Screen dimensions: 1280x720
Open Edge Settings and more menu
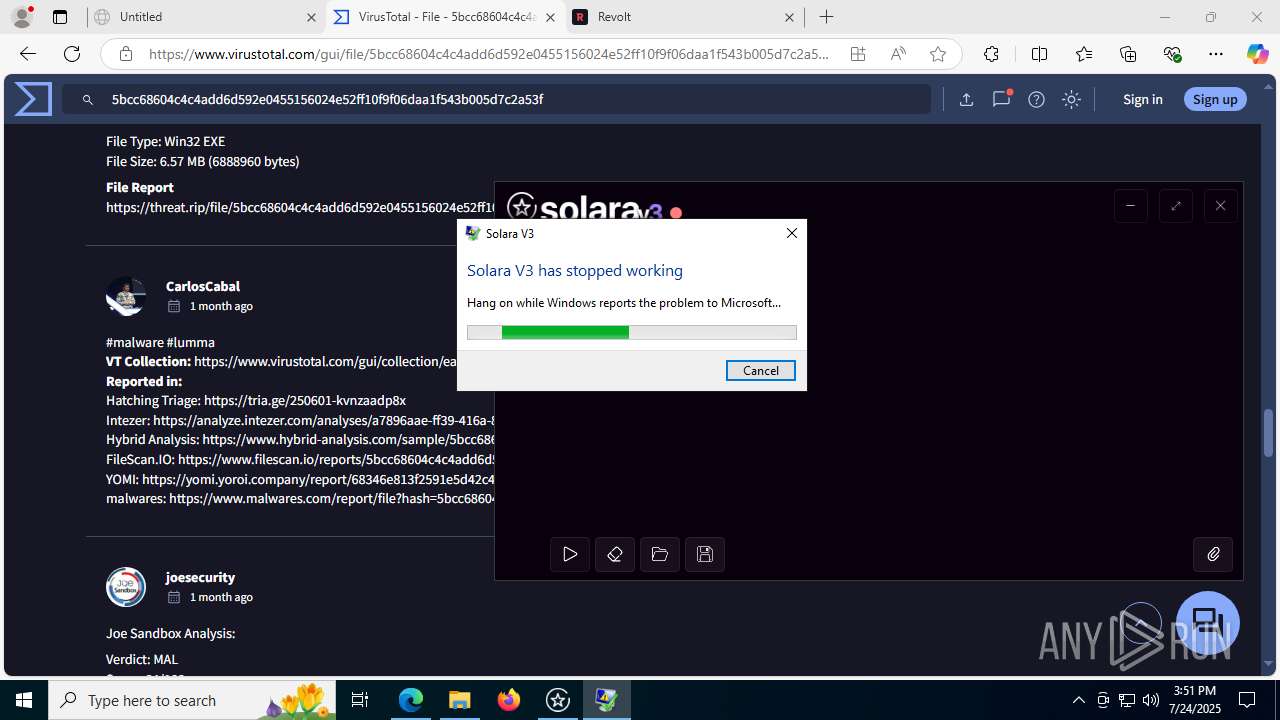point(1216,54)
